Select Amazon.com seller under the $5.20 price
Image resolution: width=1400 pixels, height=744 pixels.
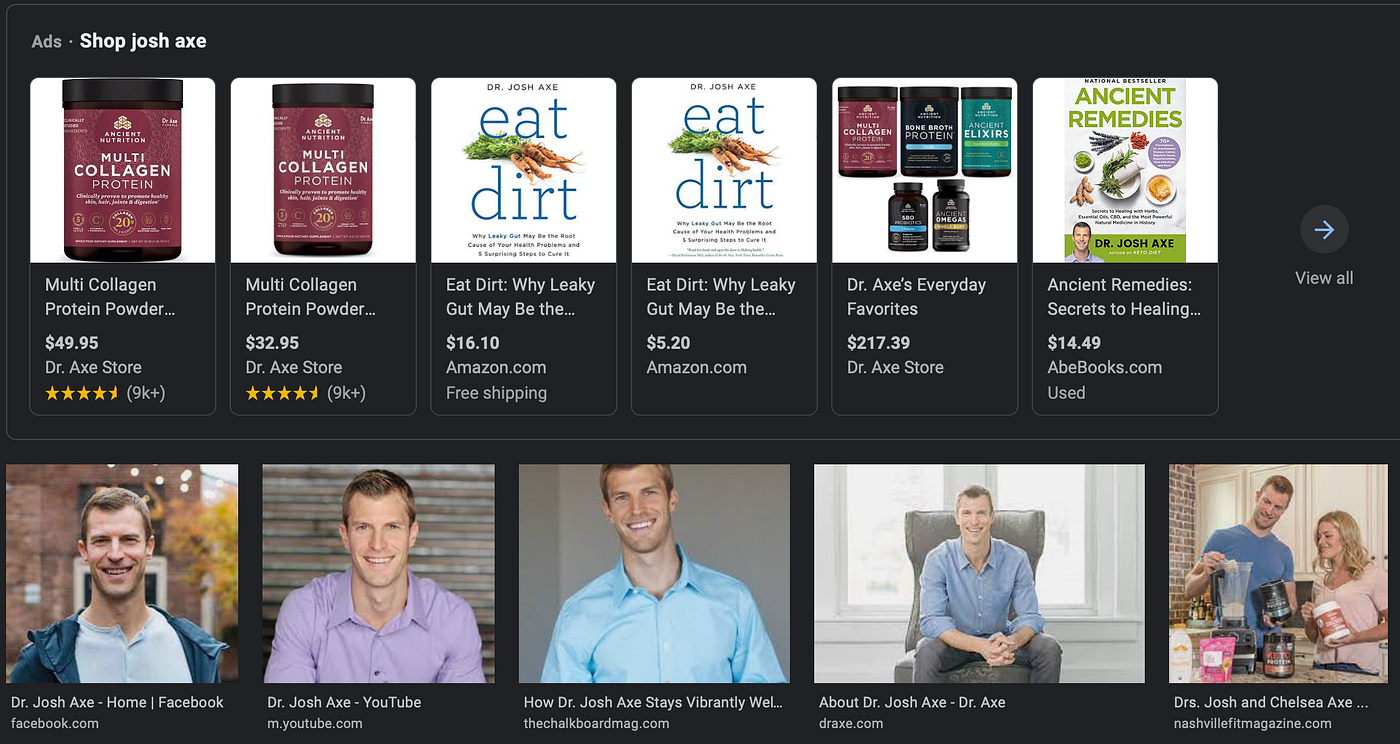click(x=697, y=368)
